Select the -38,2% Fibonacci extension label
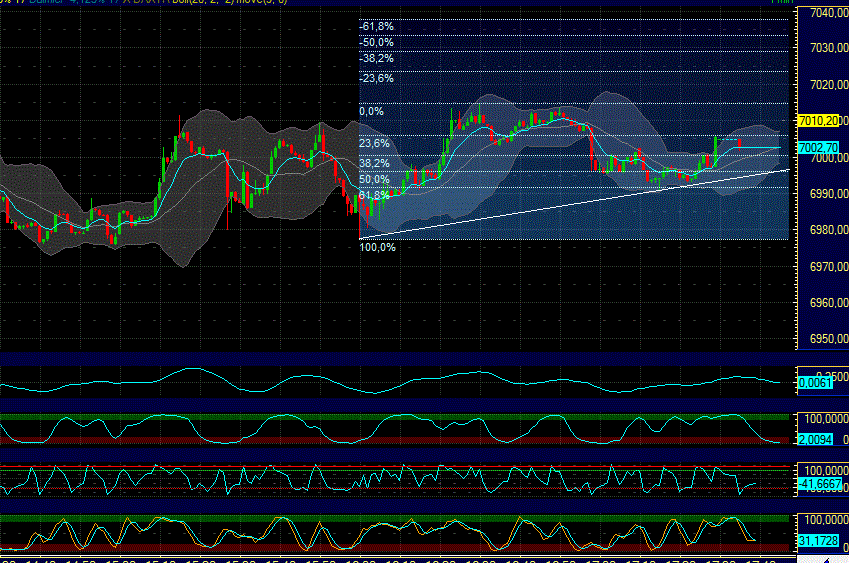Viewport: 849px width, 563px height. point(376,58)
